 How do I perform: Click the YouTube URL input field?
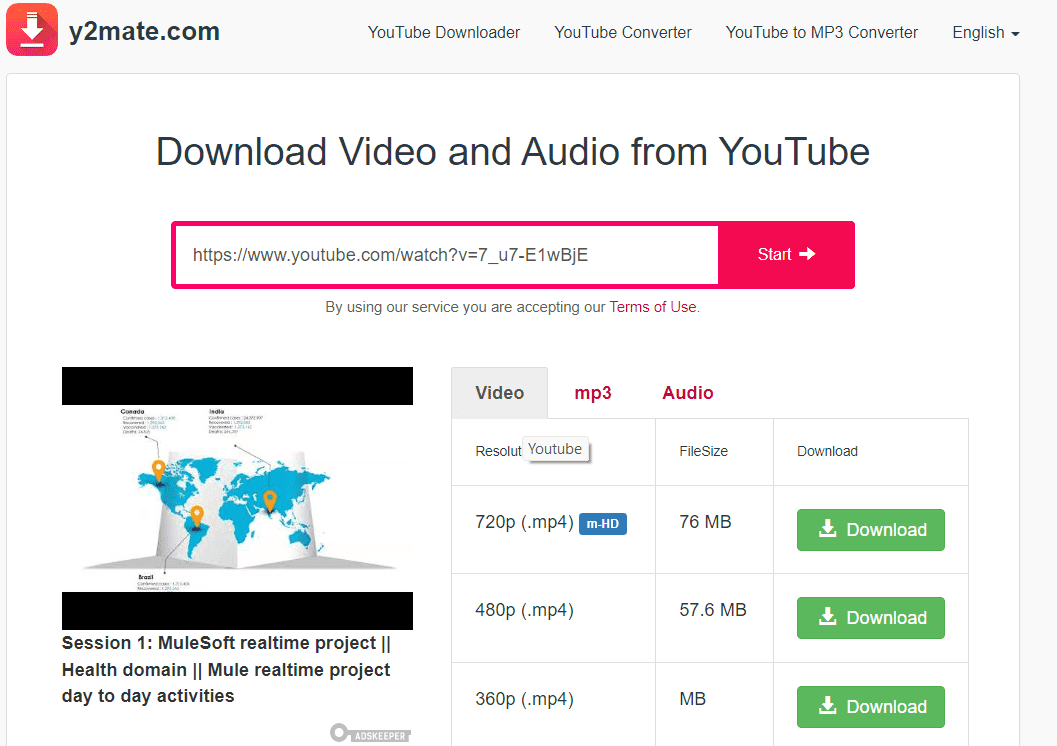pos(446,255)
